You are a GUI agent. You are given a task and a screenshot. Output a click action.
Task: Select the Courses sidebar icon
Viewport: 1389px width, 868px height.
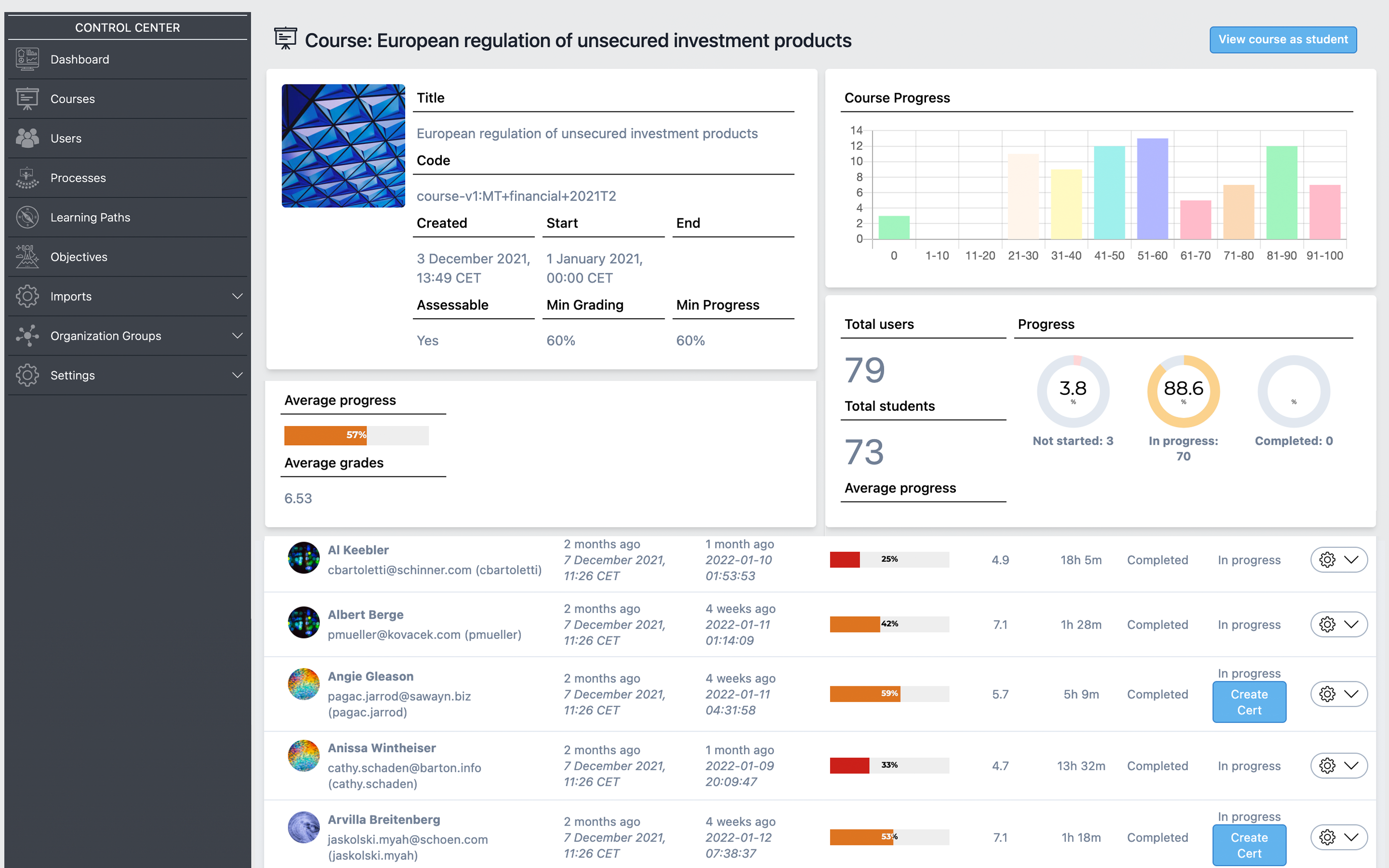point(27,98)
